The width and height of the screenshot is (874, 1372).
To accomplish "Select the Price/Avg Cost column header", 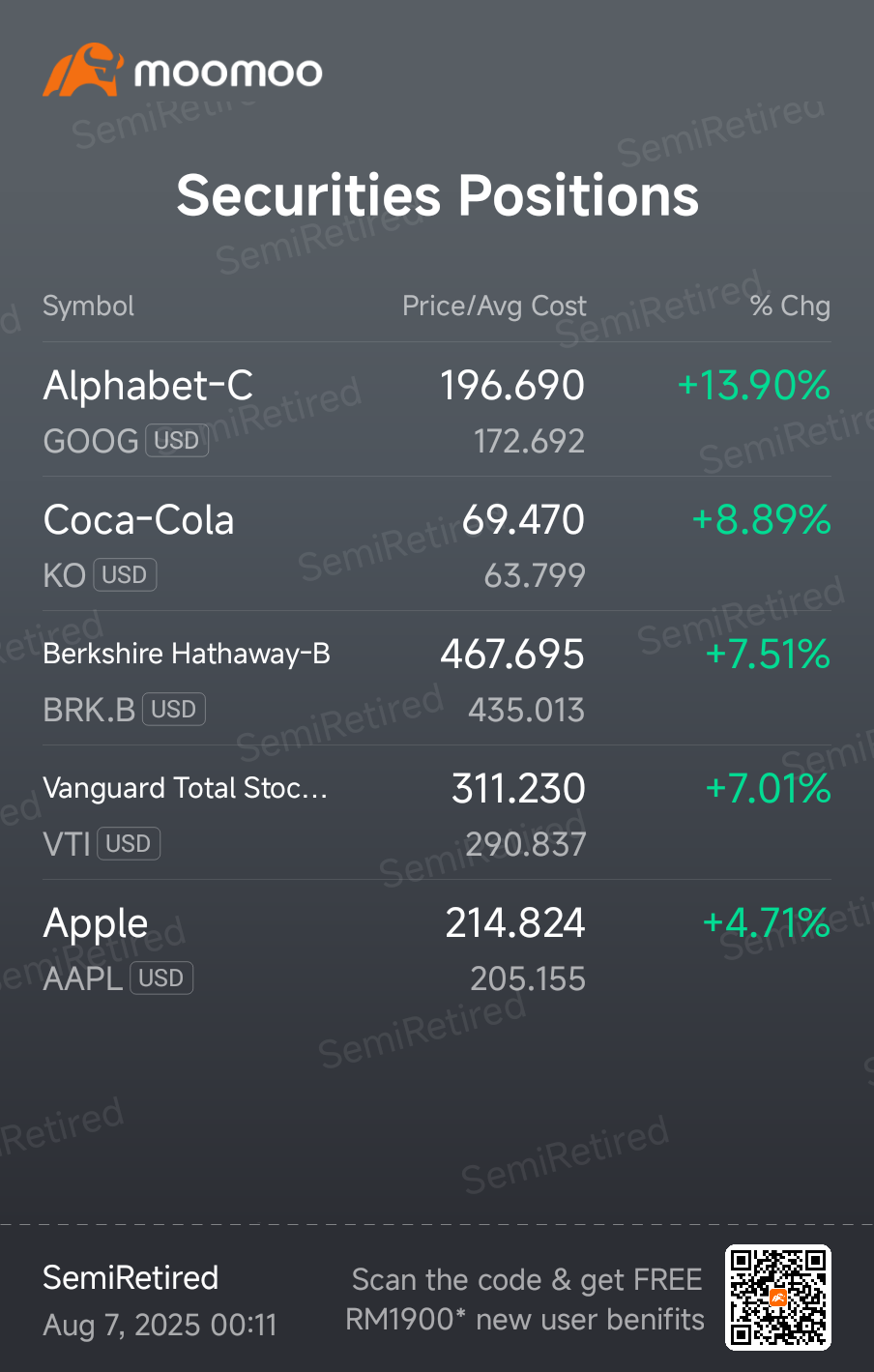I will click(494, 307).
